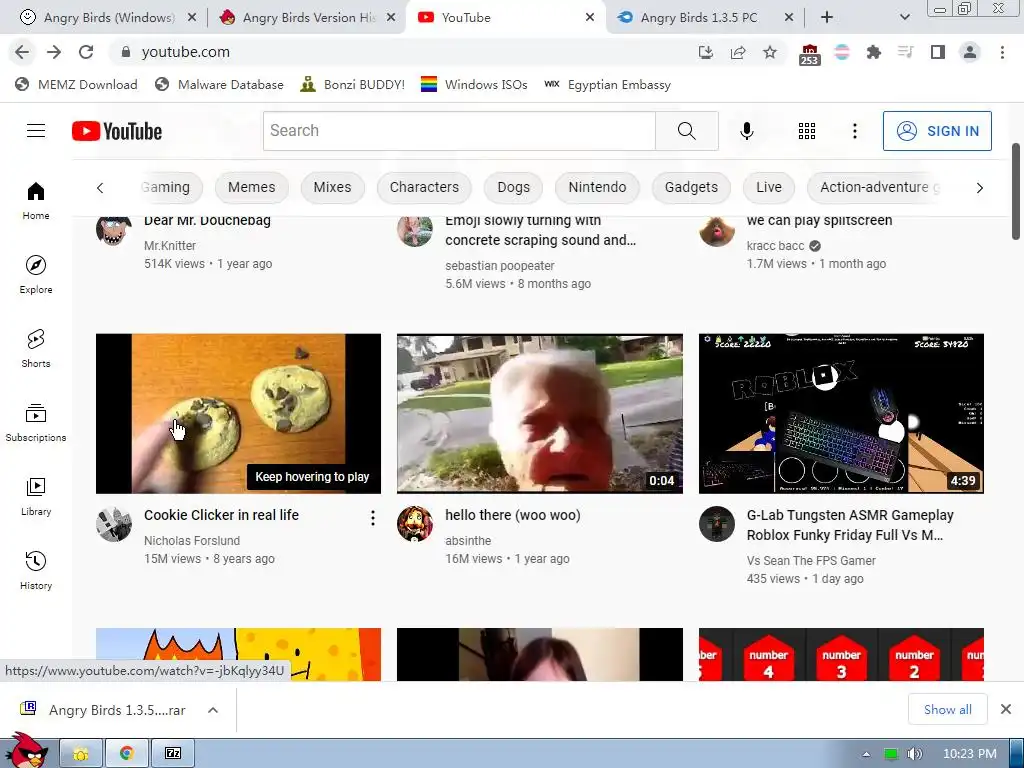Image resolution: width=1024 pixels, height=768 pixels.
Task: Select the Nintendo category chip
Action: 597,187
